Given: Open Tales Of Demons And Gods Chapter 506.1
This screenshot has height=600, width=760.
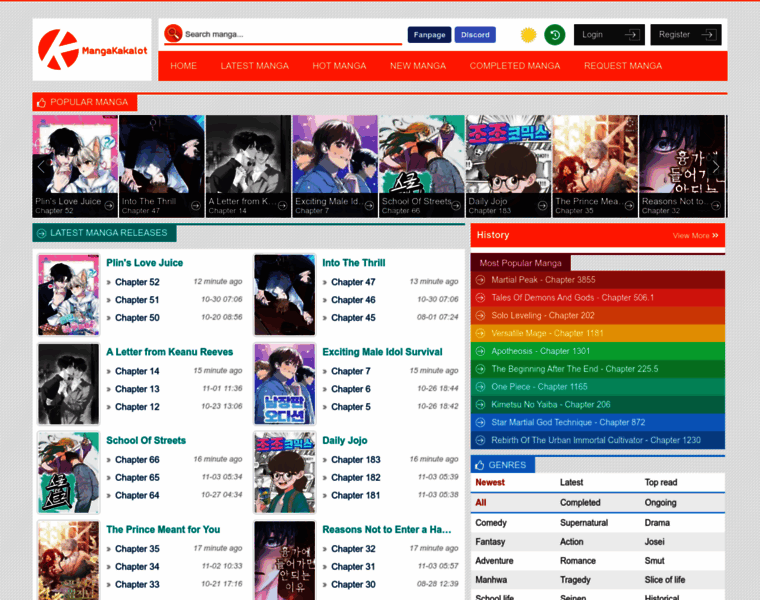Looking at the screenshot, I should pyautogui.click(x=572, y=298).
